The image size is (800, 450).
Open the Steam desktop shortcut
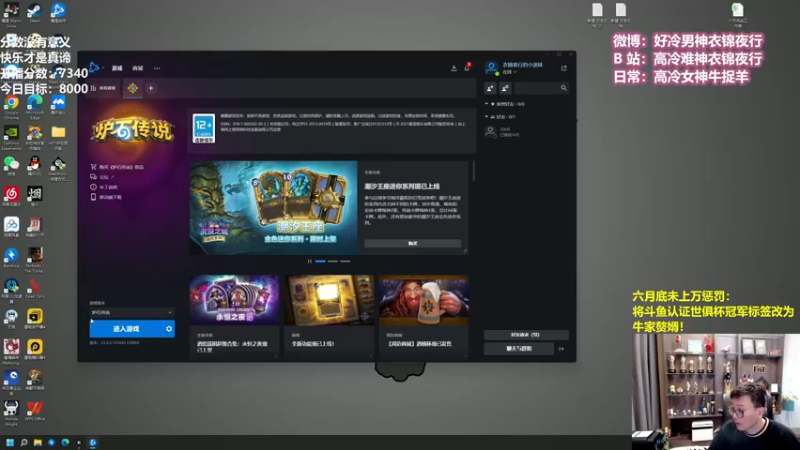click(x=35, y=12)
